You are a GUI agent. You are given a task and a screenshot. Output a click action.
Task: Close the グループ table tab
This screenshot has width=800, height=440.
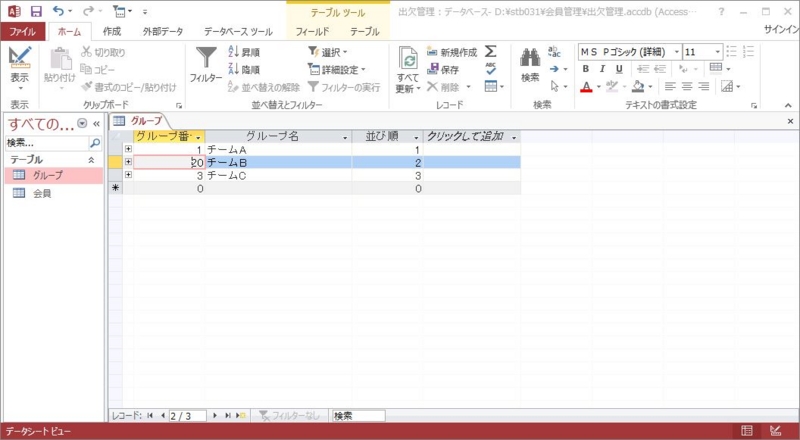click(790, 121)
